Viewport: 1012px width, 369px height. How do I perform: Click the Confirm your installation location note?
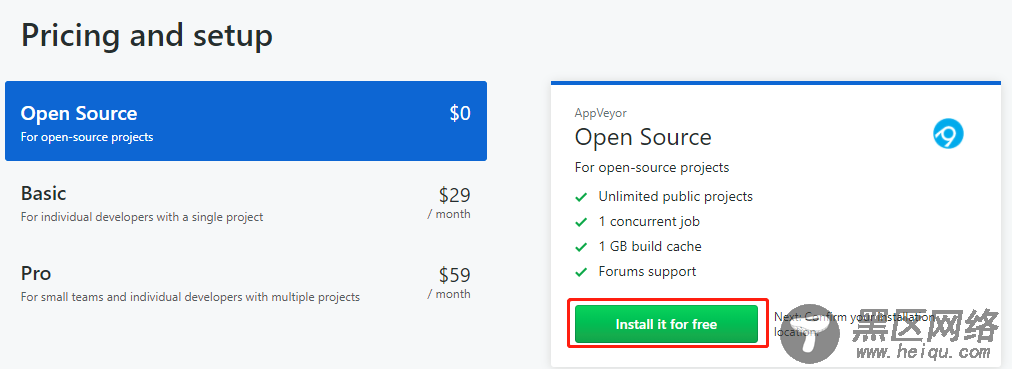coord(855,324)
